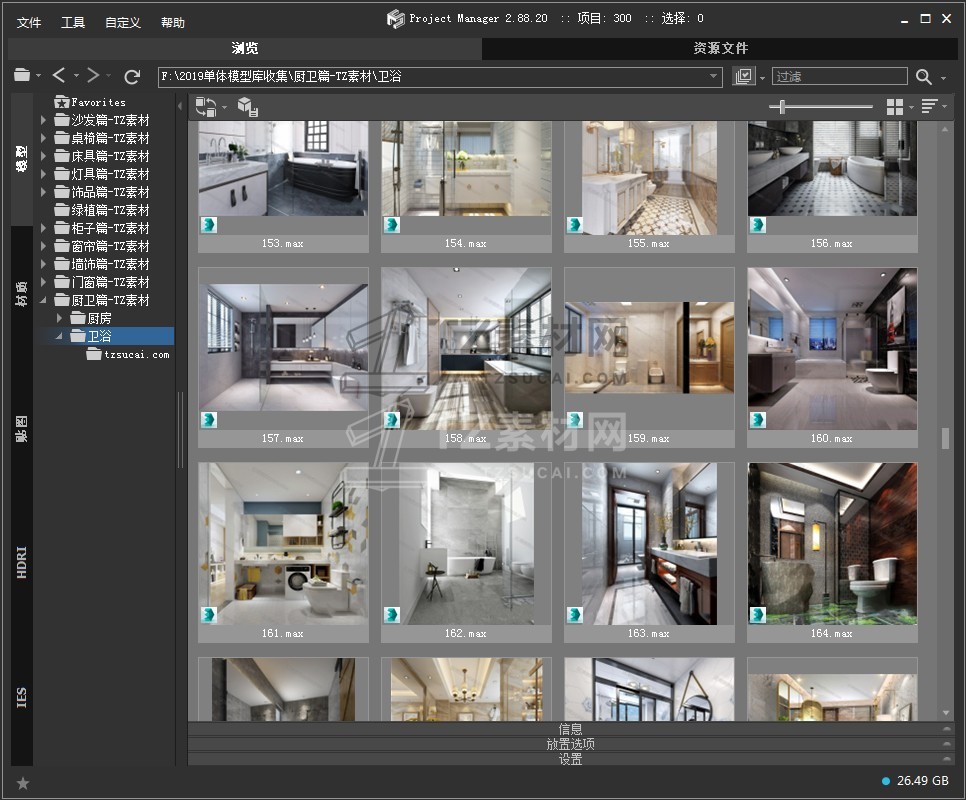Click the checklist filter icon beside path
The image size is (966, 800).
point(743,77)
